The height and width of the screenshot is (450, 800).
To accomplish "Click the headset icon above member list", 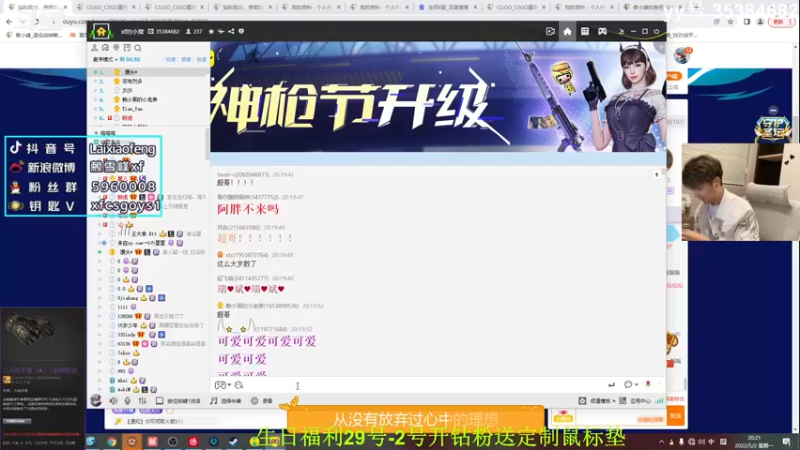I will click(105, 47).
